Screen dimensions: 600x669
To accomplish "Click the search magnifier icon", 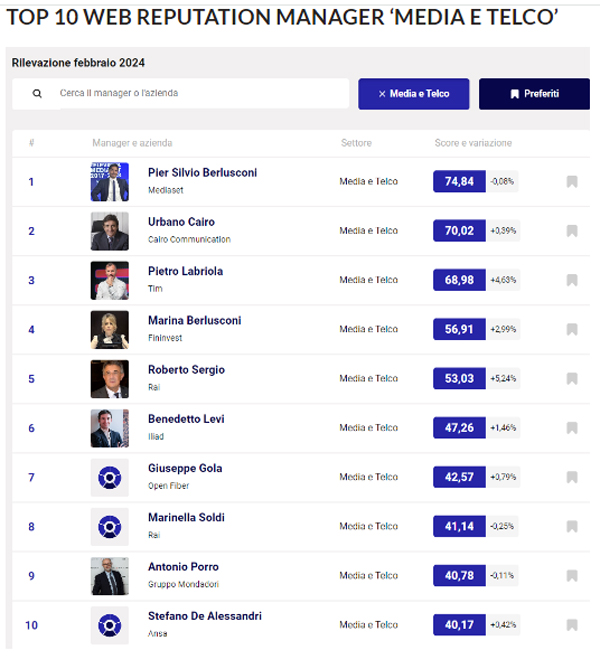I will point(37,93).
